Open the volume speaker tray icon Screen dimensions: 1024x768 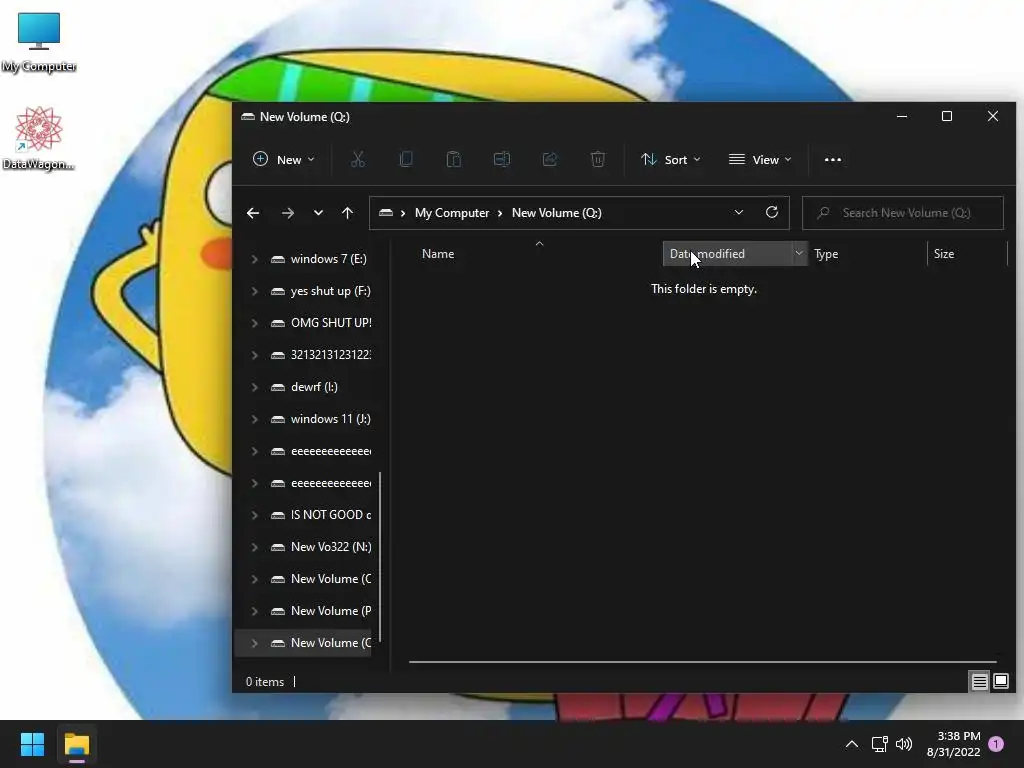pos(904,744)
